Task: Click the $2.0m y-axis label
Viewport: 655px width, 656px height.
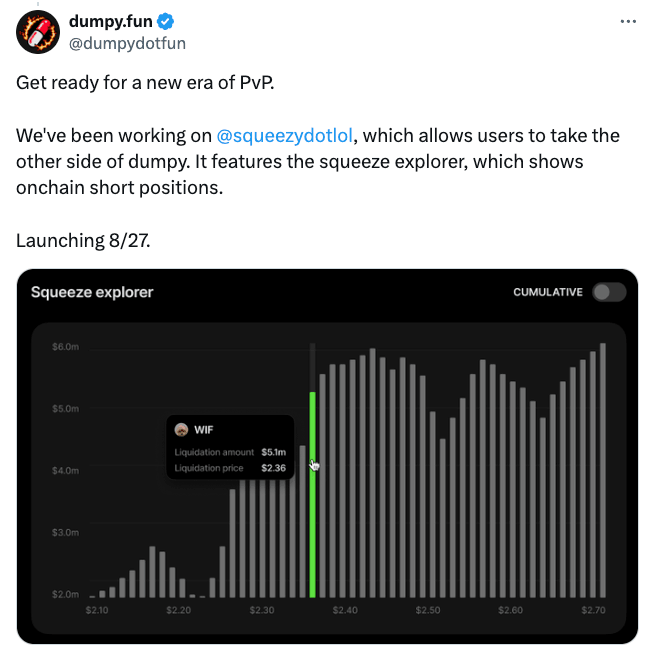Action: tap(65, 595)
